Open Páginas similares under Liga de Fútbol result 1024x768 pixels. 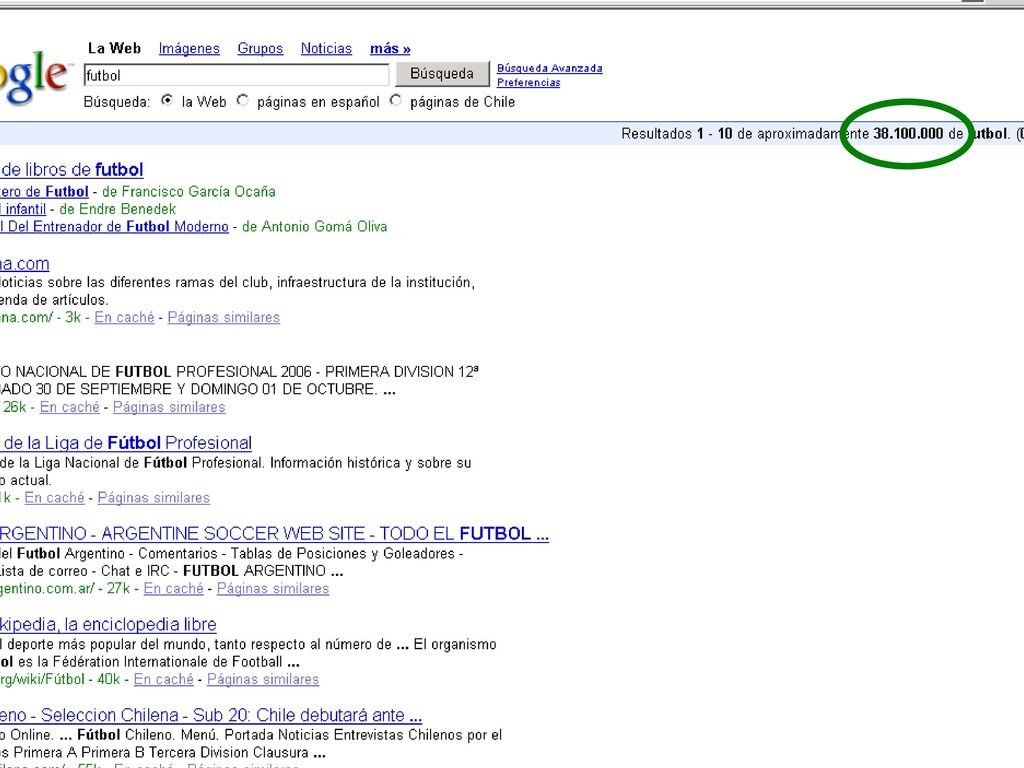tap(153, 498)
